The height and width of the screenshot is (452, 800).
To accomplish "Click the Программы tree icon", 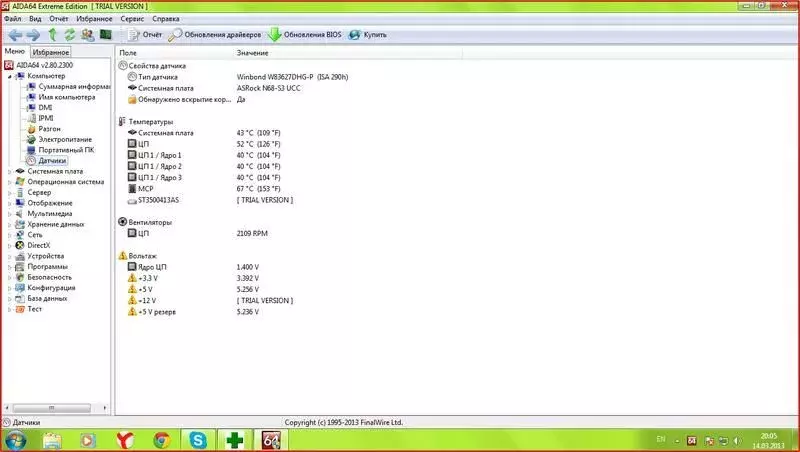I will (20, 267).
